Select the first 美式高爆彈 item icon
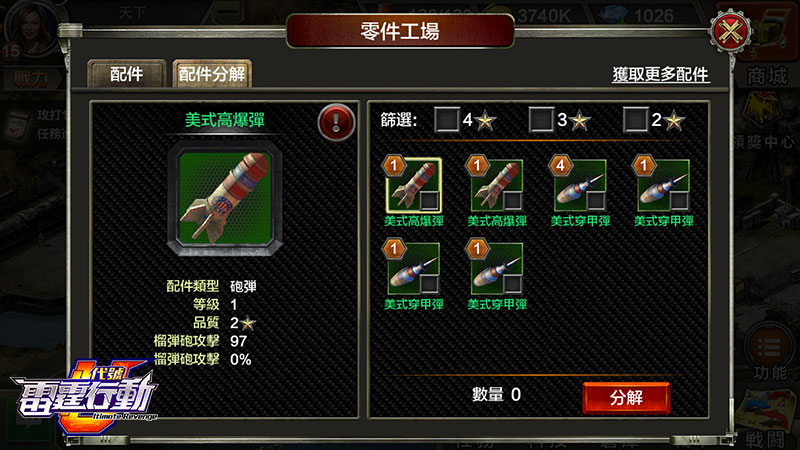The image size is (800, 450). coord(414,185)
